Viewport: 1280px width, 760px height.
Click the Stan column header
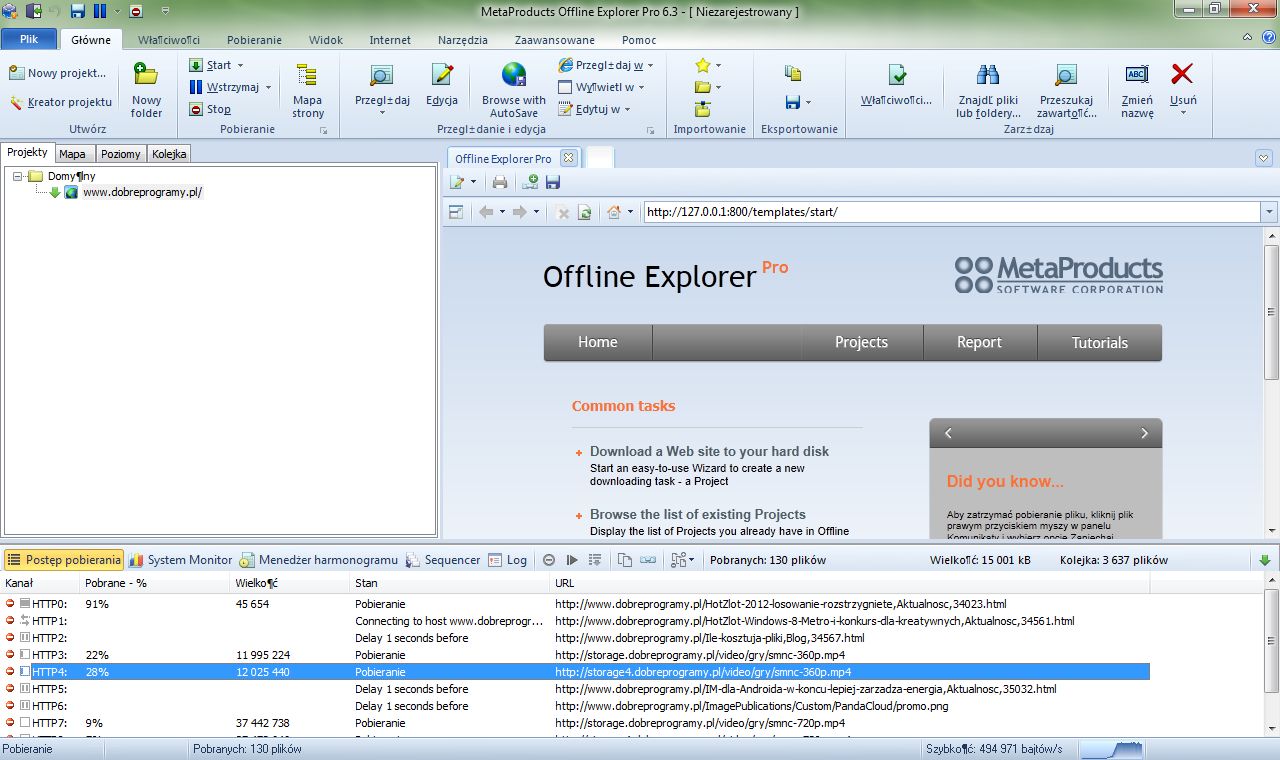[x=450, y=583]
